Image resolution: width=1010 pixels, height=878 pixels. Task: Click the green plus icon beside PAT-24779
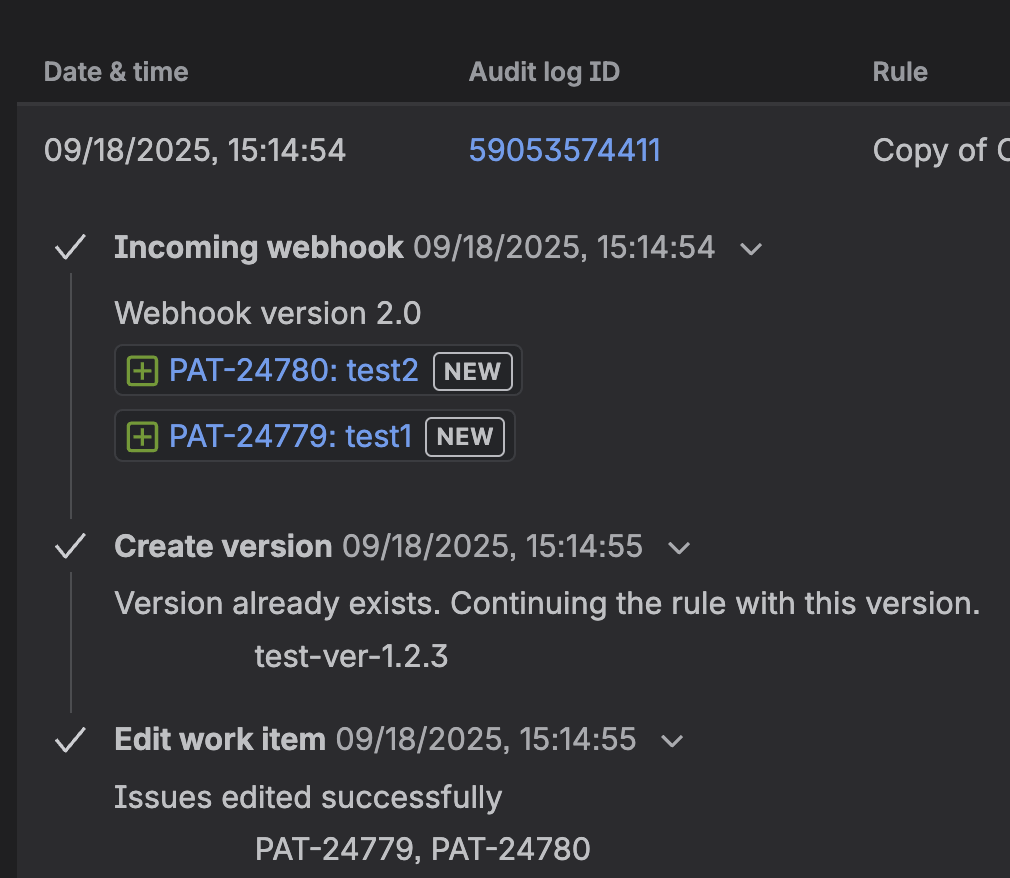pyautogui.click(x=142, y=437)
